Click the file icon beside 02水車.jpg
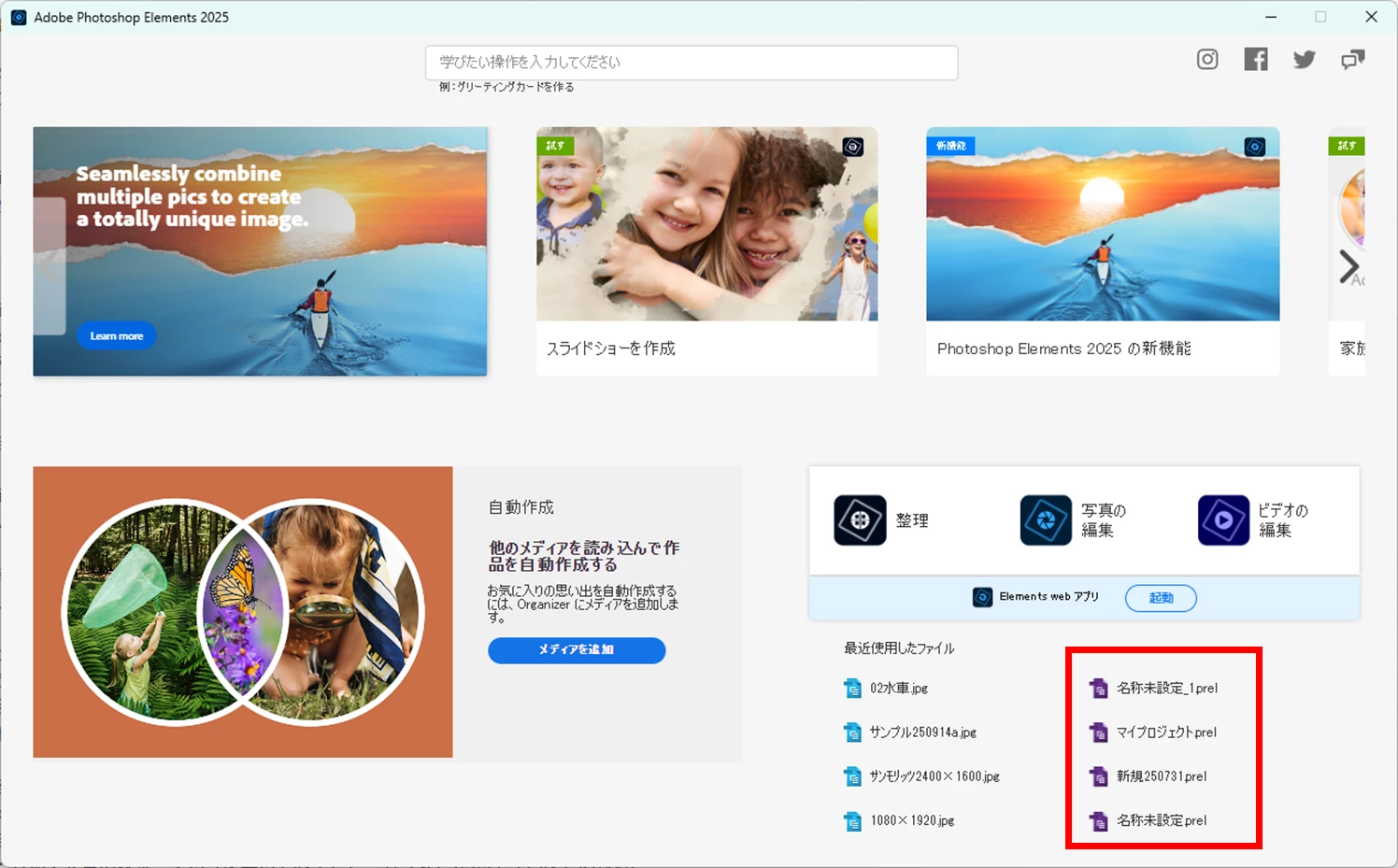 [x=852, y=689]
